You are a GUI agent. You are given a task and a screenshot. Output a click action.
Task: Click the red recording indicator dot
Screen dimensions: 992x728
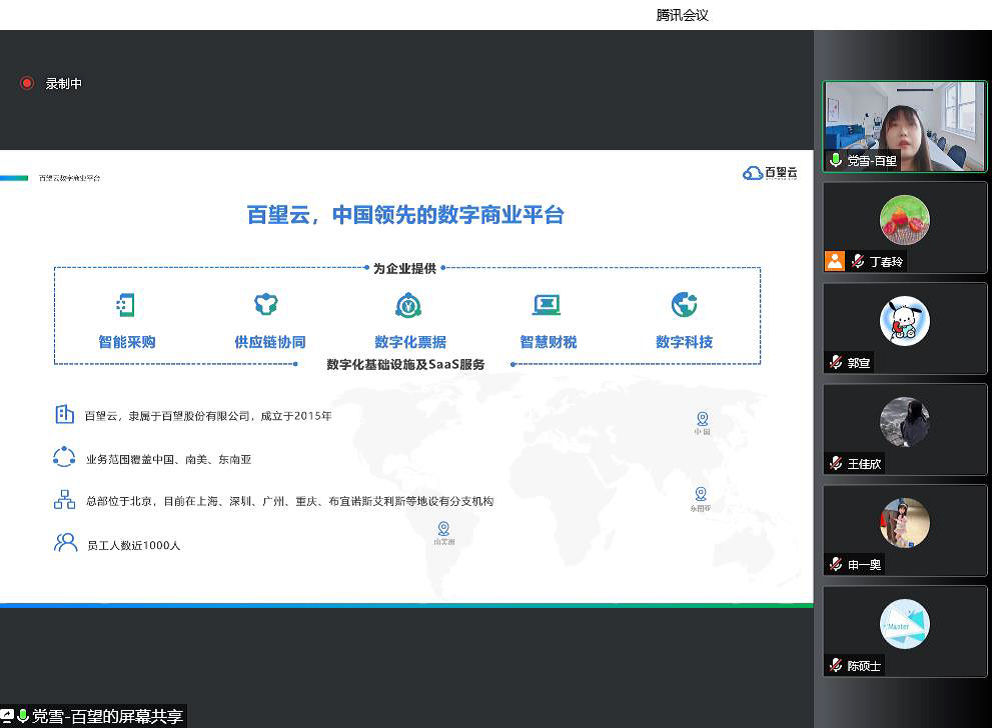tap(27, 83)
